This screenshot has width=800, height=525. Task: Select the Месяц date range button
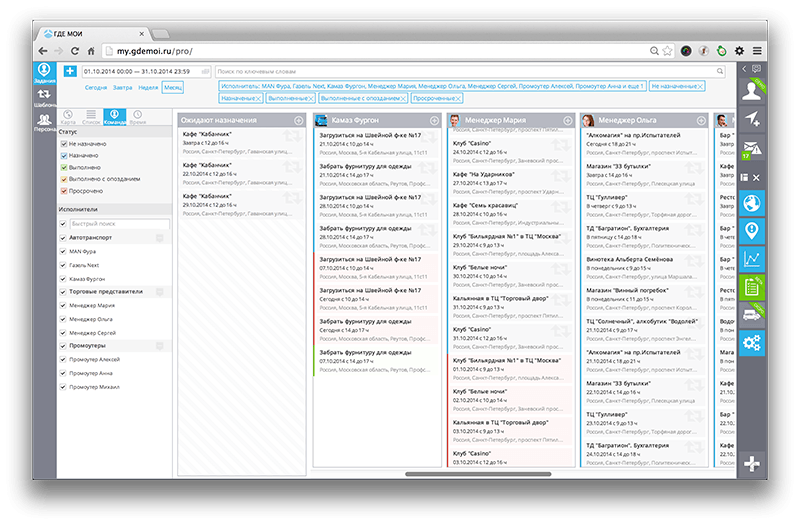pos(172,87)
